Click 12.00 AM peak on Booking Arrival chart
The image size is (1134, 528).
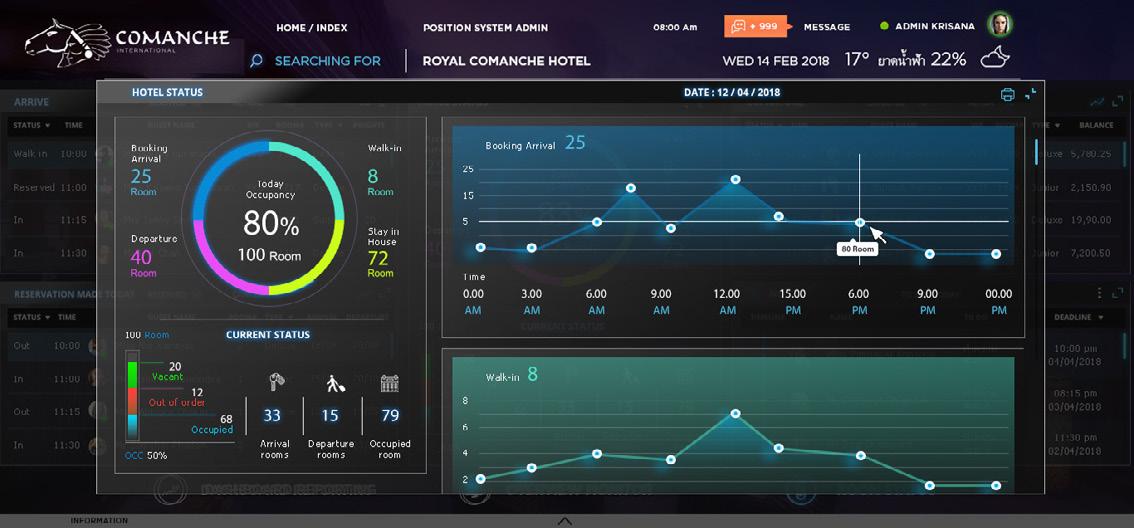tap(736, 179)
